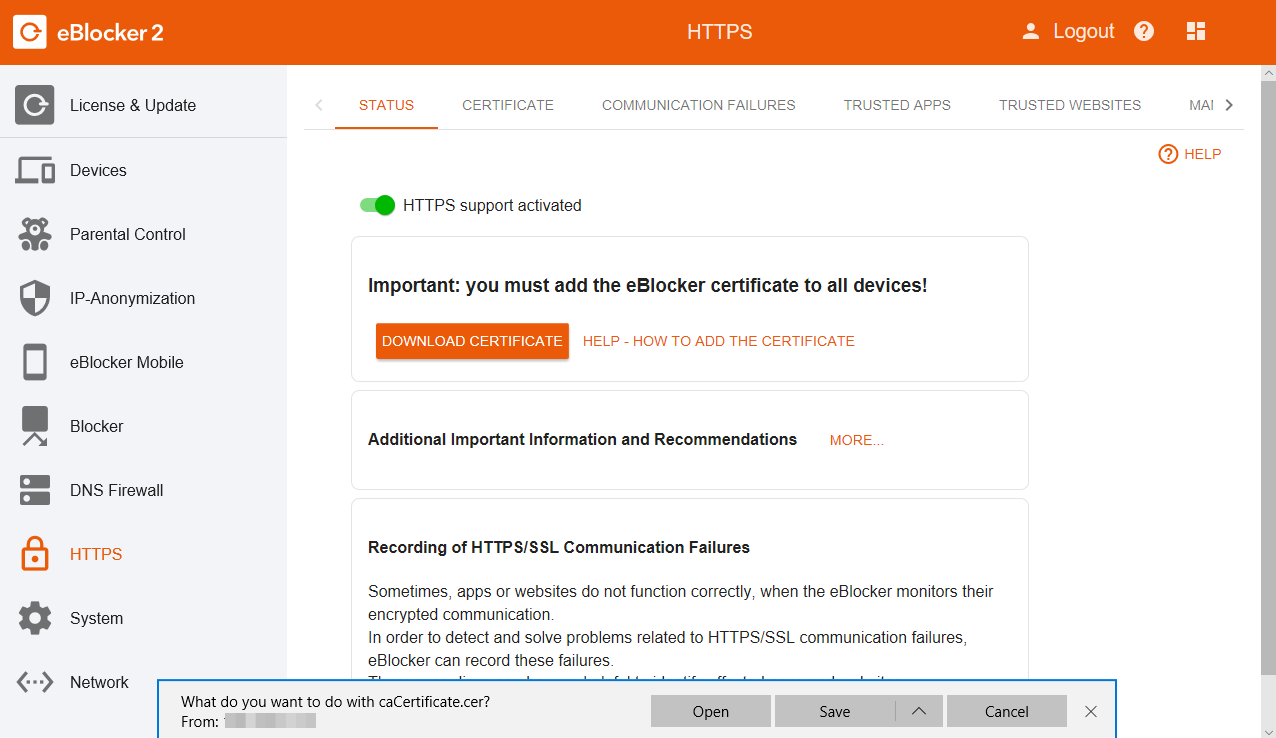The width and height of the screenshot is (1276, 738).
Task: Click 'Recording of HTTPS/SSL Communication Failures' heading
Action: coord(559,547)
